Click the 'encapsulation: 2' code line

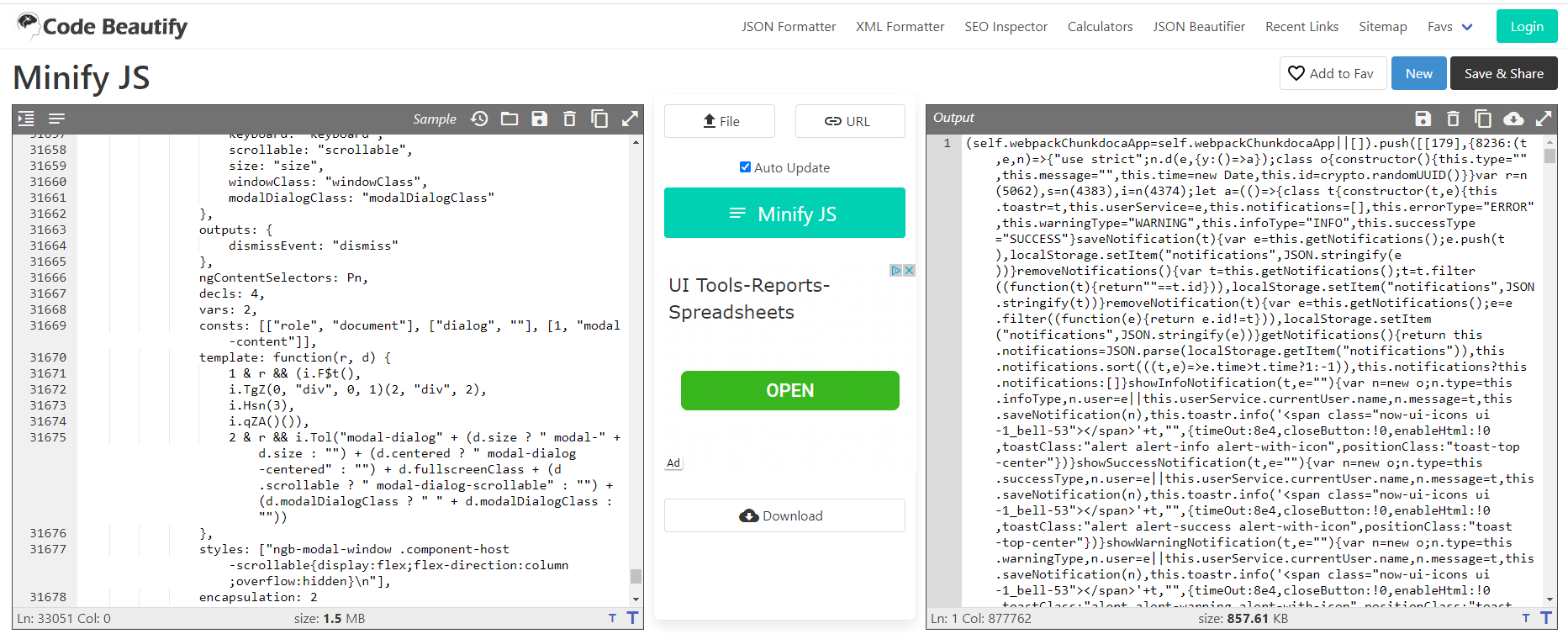258,597
